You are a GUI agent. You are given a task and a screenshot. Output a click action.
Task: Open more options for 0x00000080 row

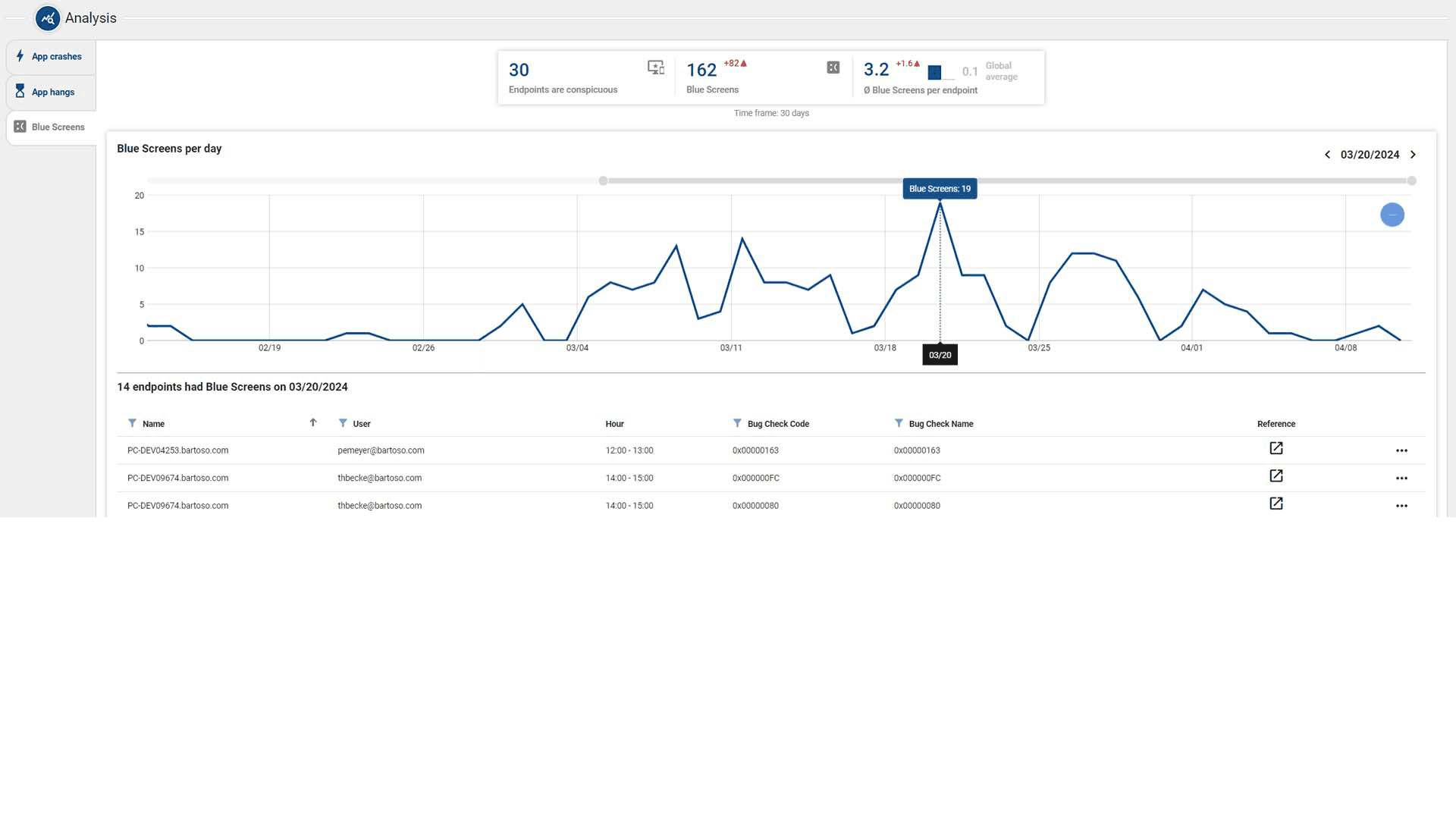click(1401, 506)
